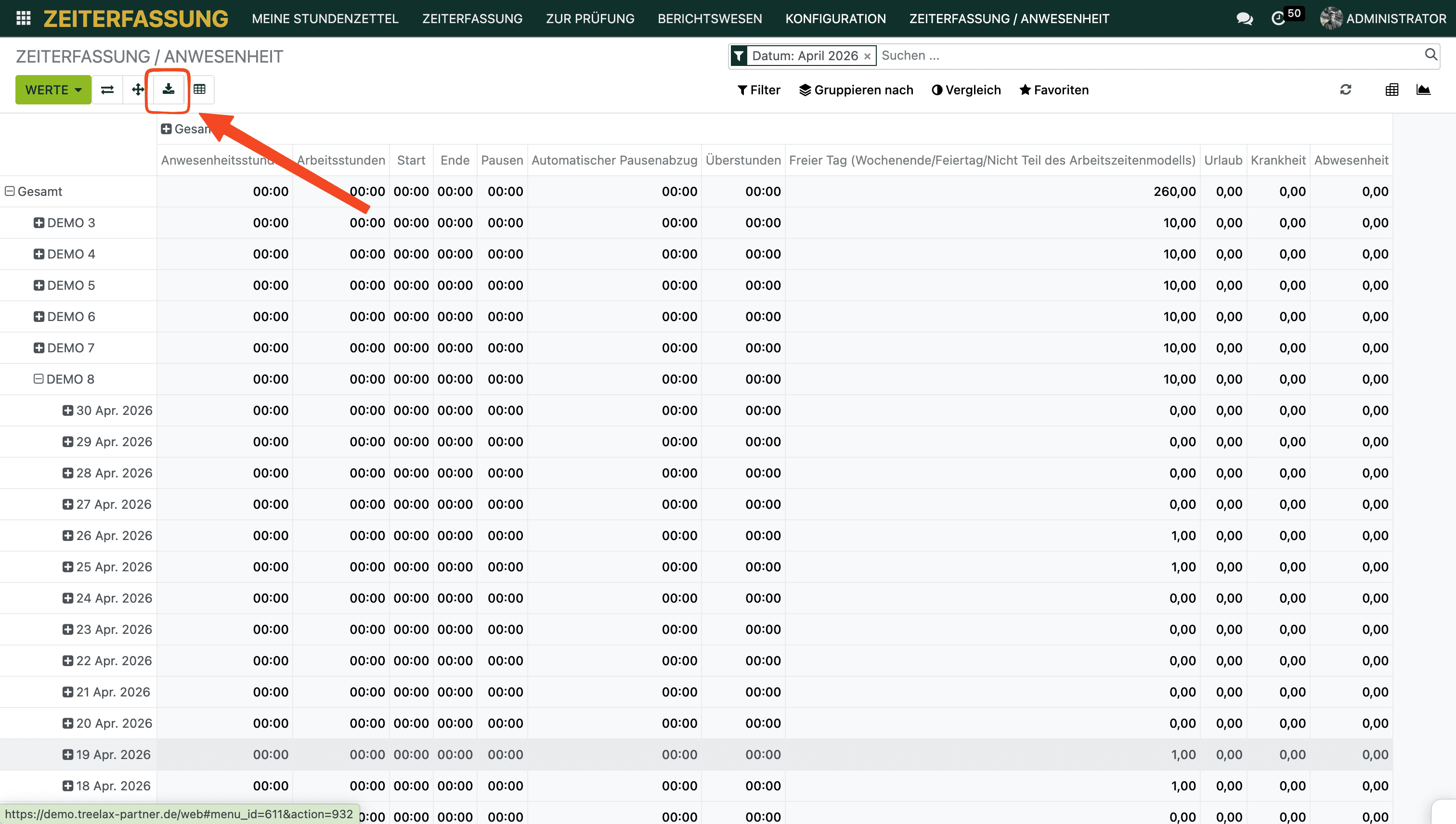This screenshot has height=824, width=1456.
Task: Open the activities clock icon
Action: pos(1278,18)
